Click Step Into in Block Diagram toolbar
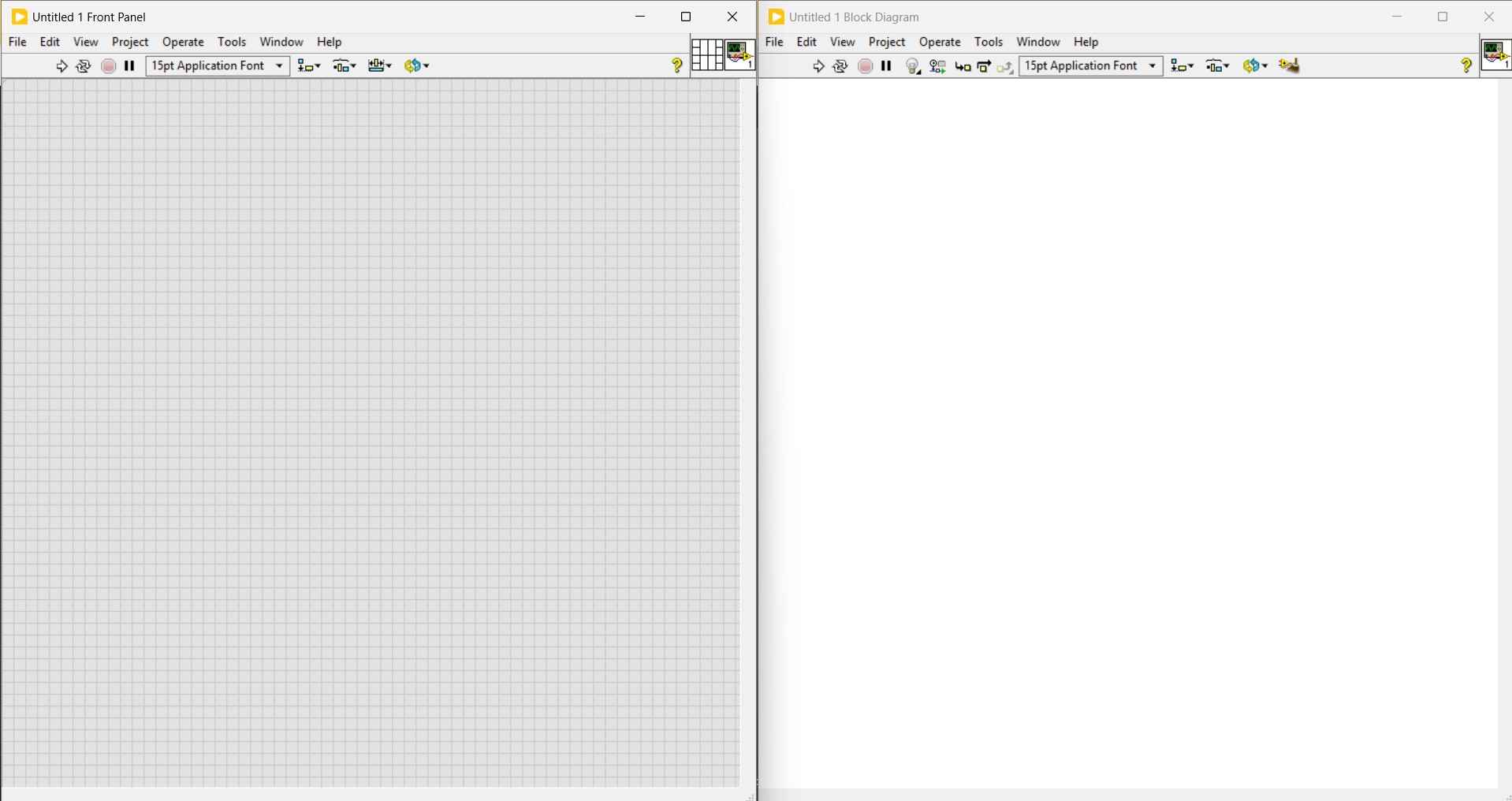The image size is (1512, 801). (963, 67)
